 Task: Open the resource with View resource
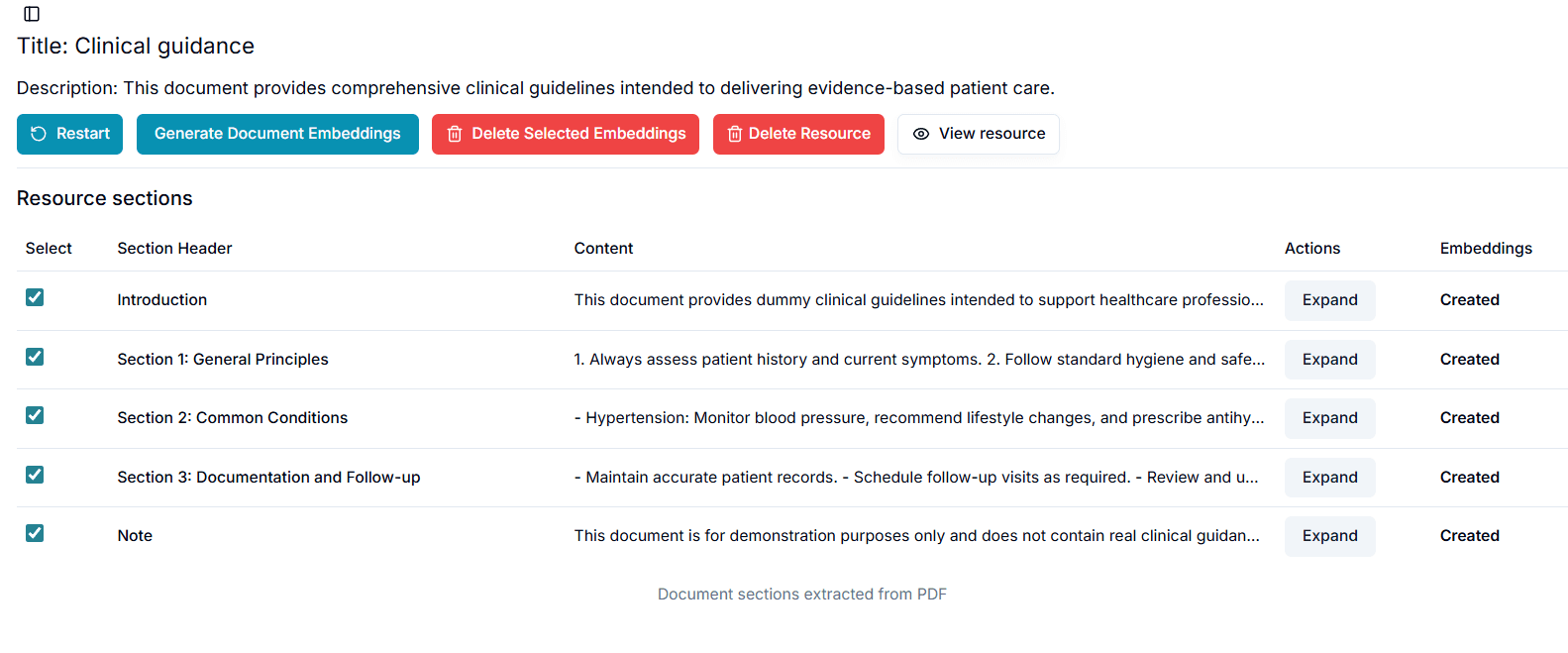978,134
